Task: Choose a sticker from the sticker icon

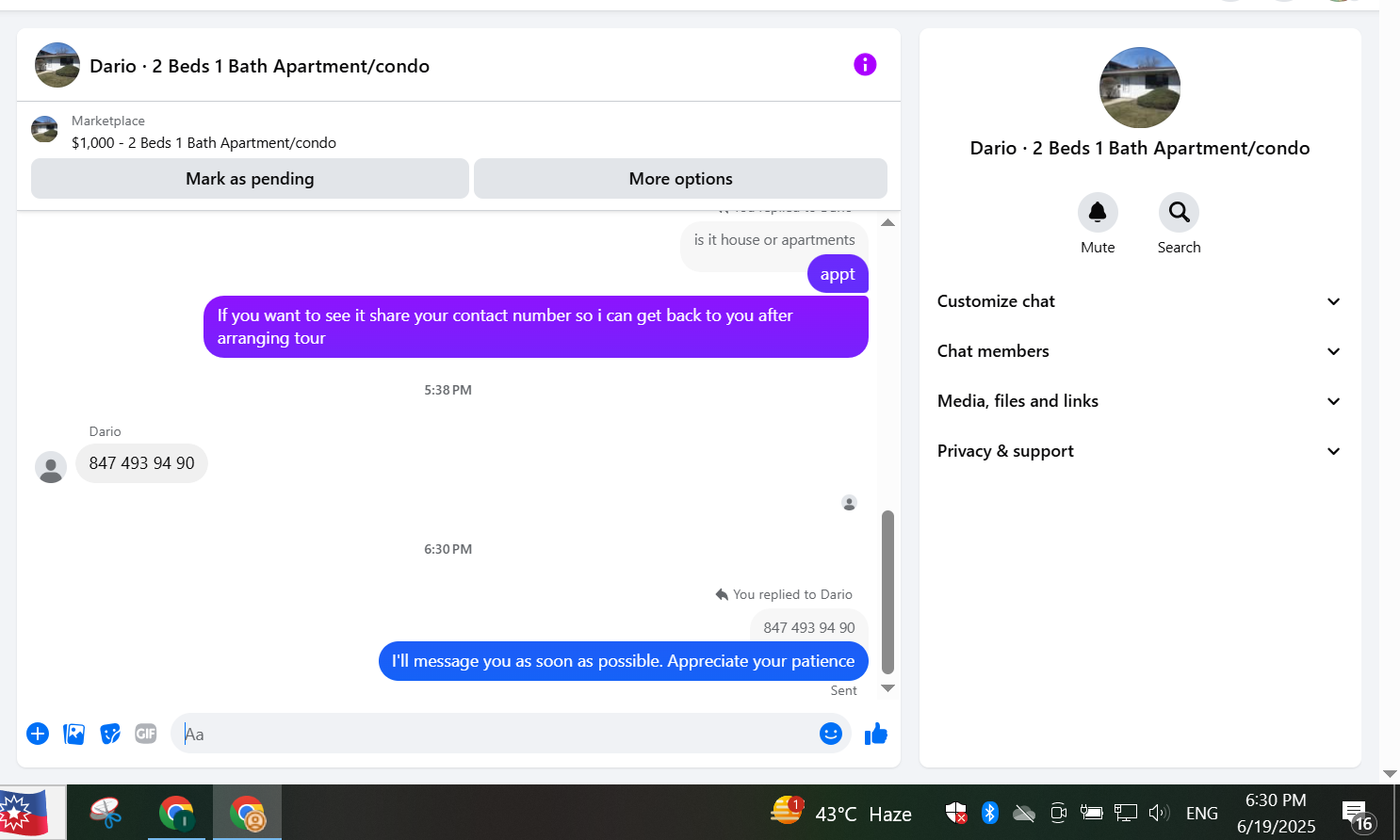Action: 110,734
